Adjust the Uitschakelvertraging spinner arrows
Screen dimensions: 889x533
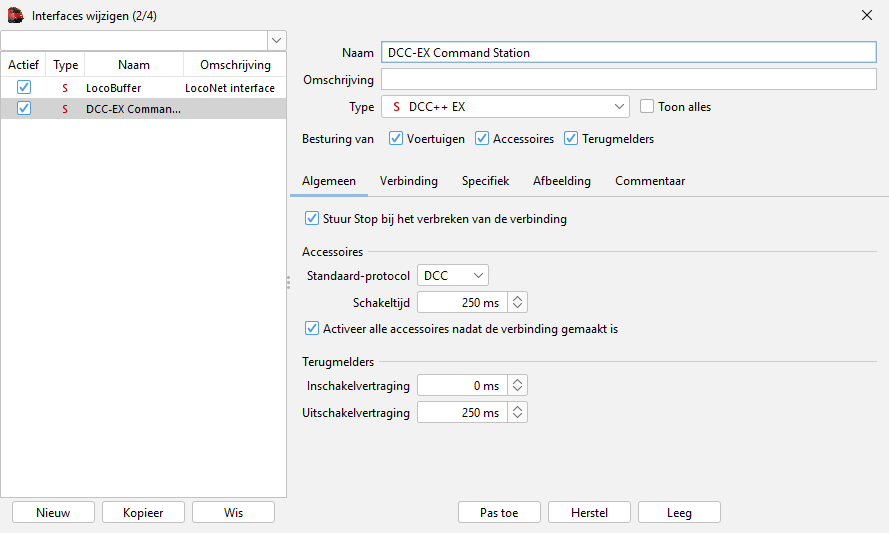[x=517, y=412]
